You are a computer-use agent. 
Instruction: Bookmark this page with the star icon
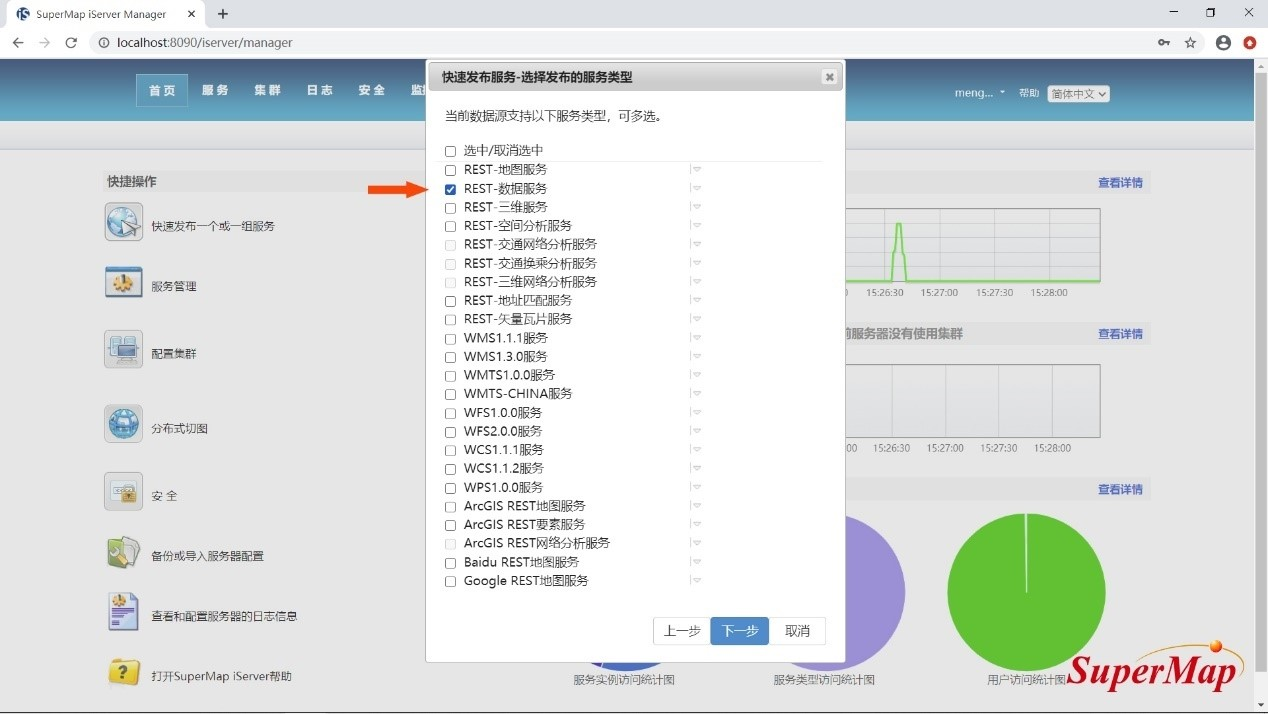[1190, 43]
